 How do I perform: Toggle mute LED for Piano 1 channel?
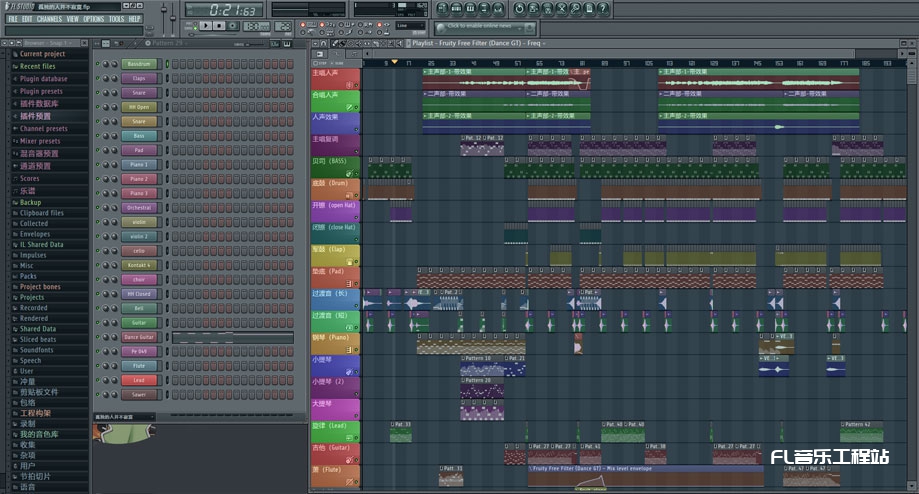click(x=97, y=165)
